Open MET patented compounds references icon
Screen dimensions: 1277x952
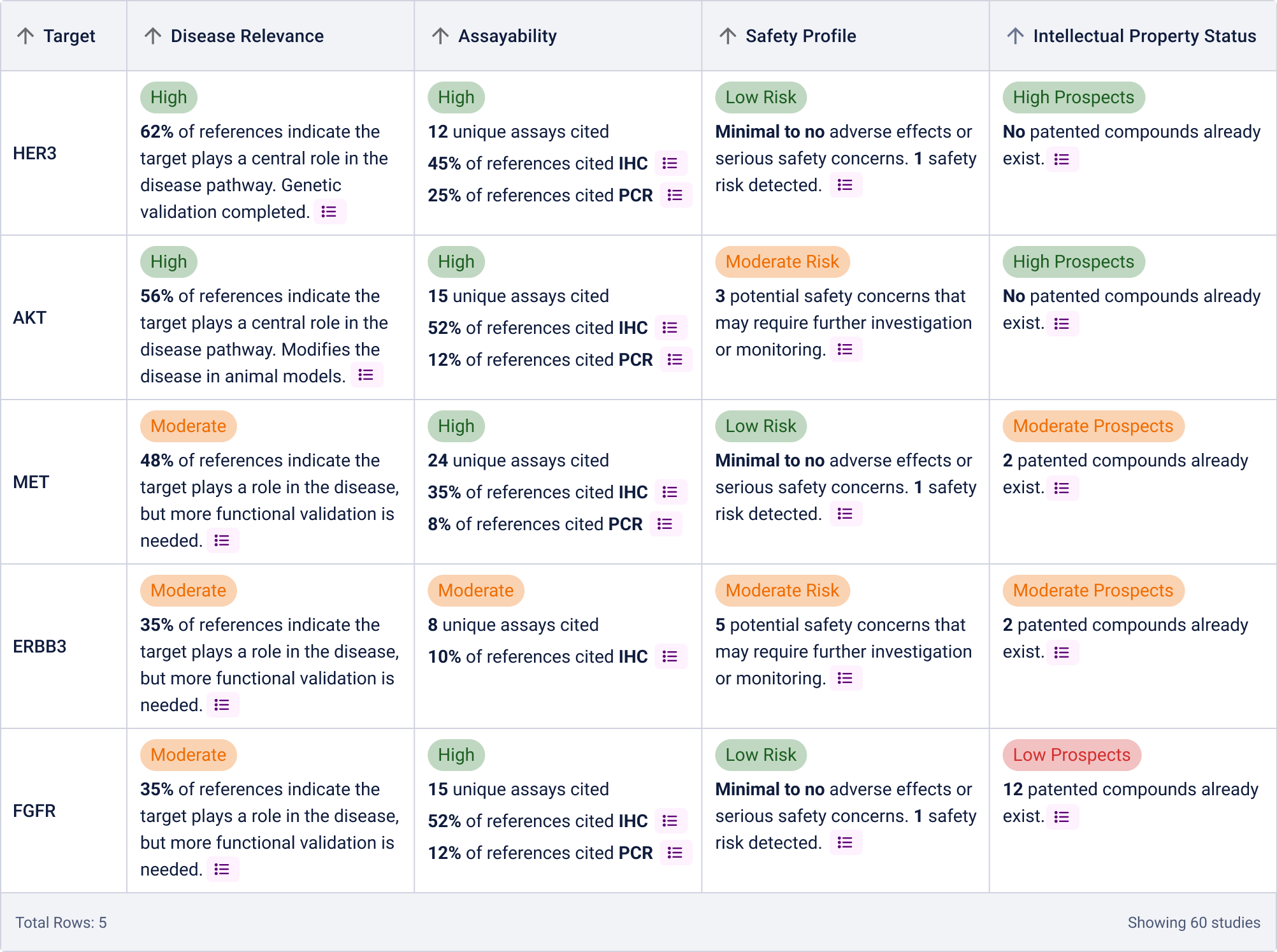[x=1062, y=487]
